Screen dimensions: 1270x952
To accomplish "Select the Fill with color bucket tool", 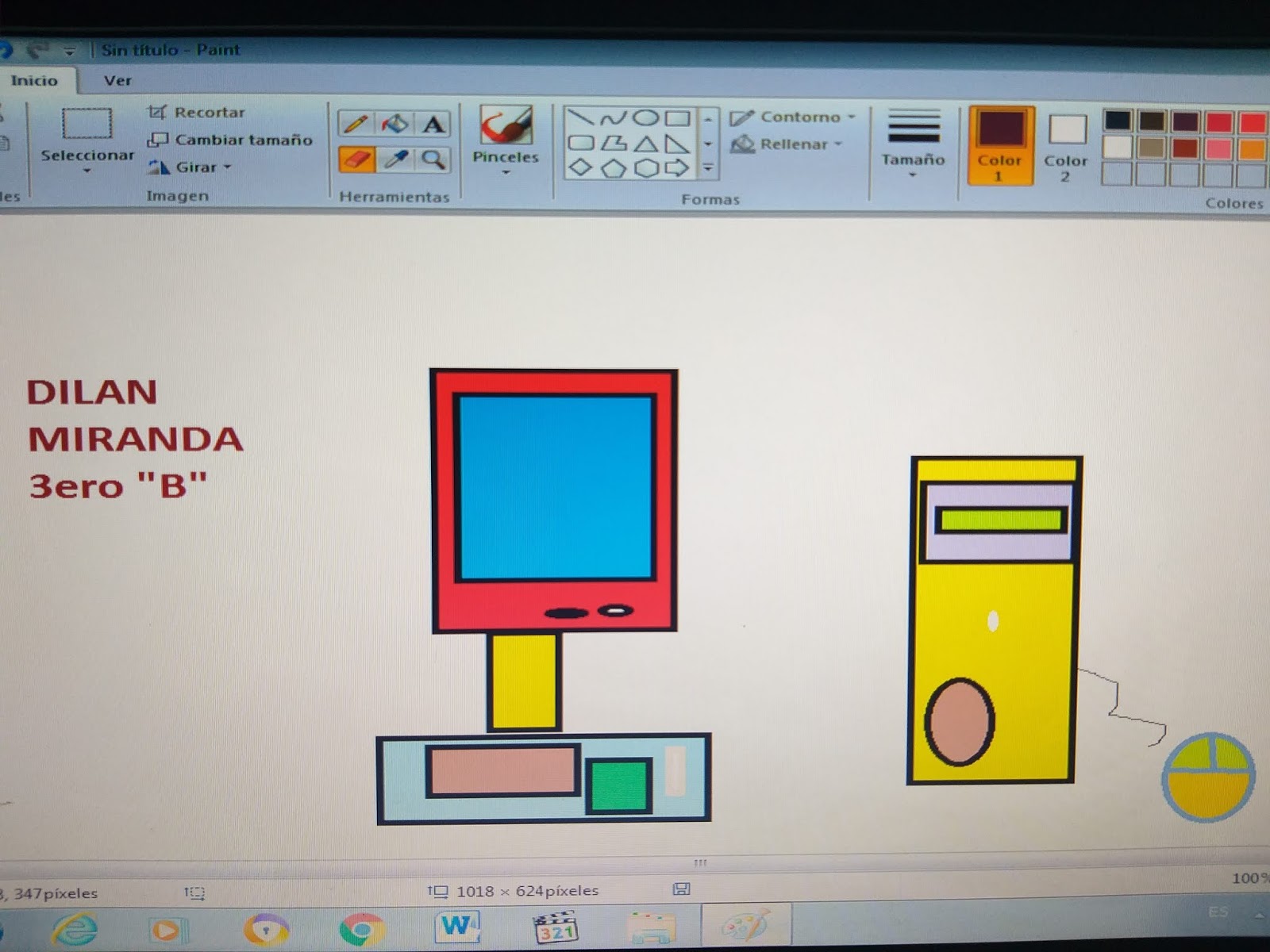I will click(x=394, y=122).
